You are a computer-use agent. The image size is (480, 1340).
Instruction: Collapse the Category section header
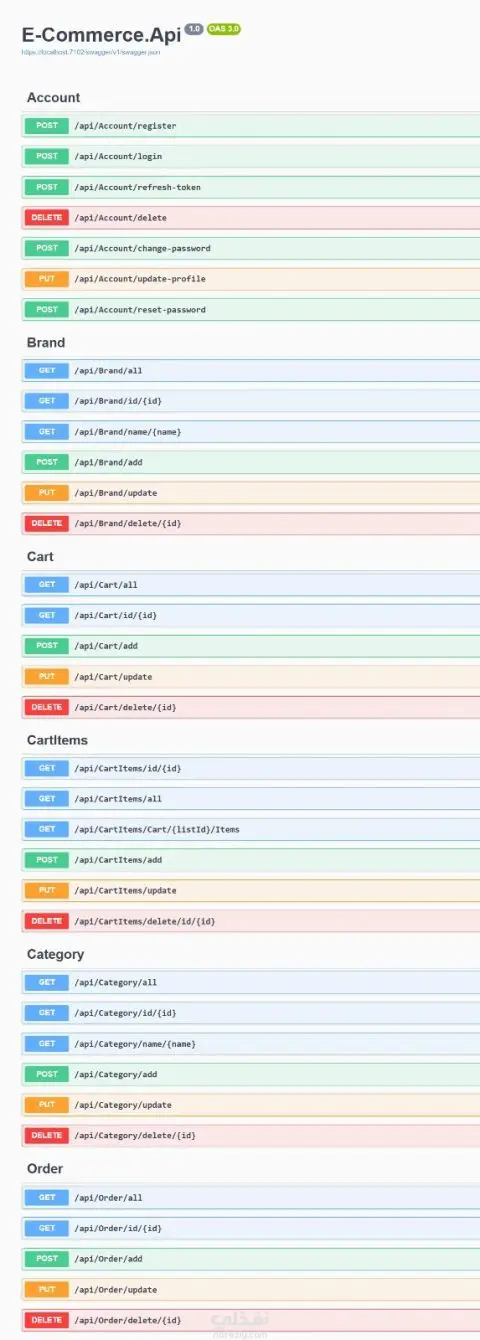55,954
